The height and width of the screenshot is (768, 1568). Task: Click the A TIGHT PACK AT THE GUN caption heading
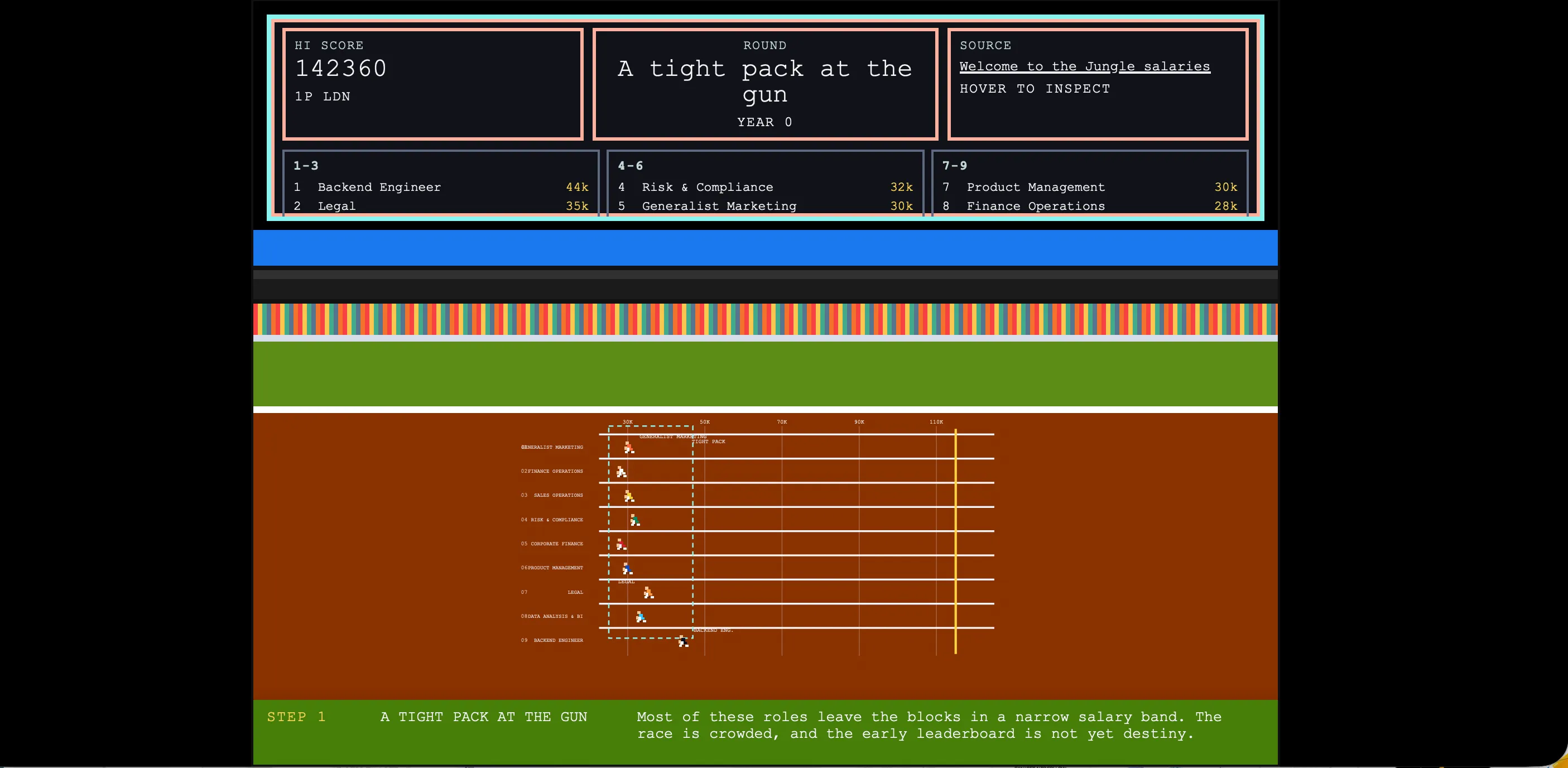pos(484,717)
